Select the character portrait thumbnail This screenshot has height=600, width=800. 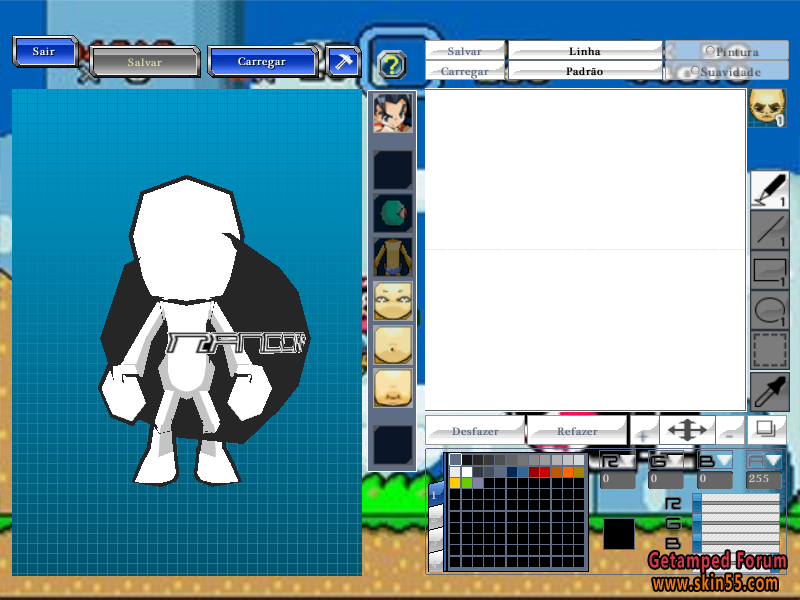[392, 113]
